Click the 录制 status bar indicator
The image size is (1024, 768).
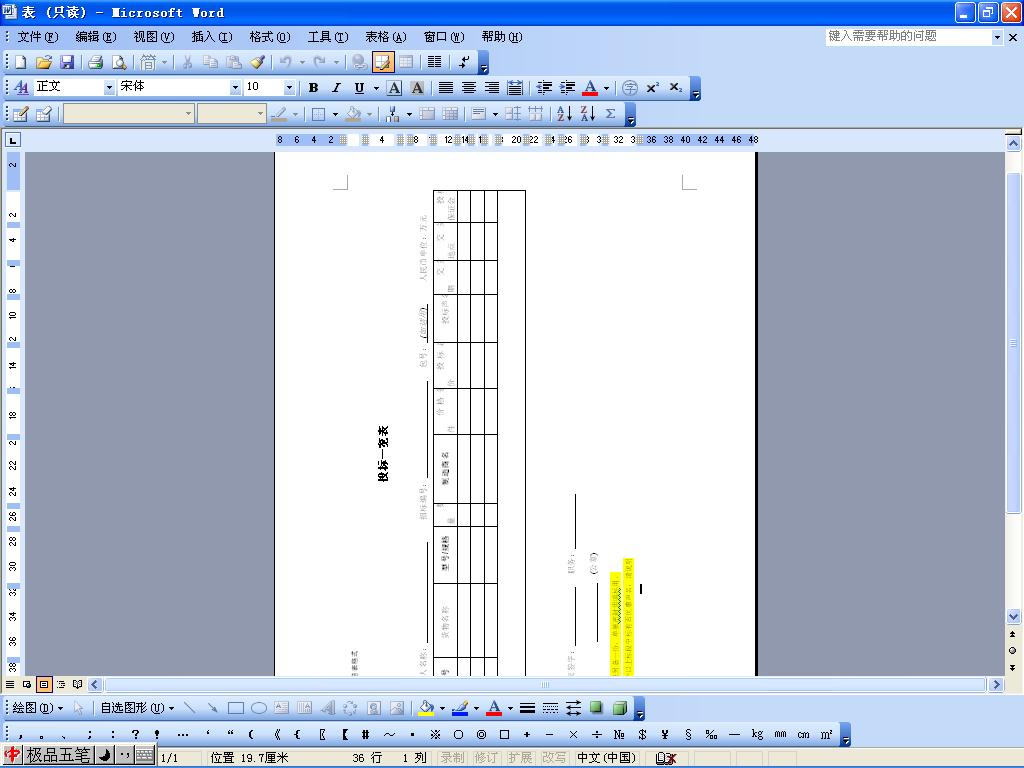452,758
